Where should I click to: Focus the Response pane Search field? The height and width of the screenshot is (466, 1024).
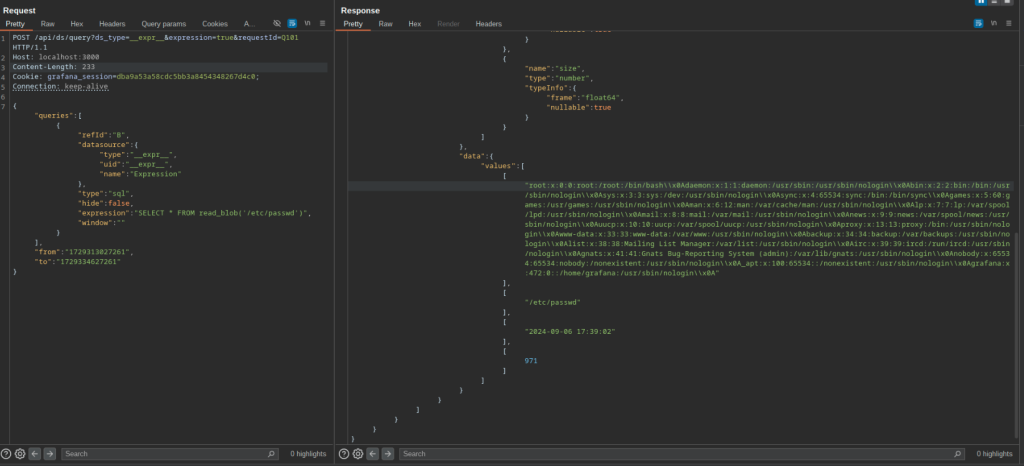(682, 454)
